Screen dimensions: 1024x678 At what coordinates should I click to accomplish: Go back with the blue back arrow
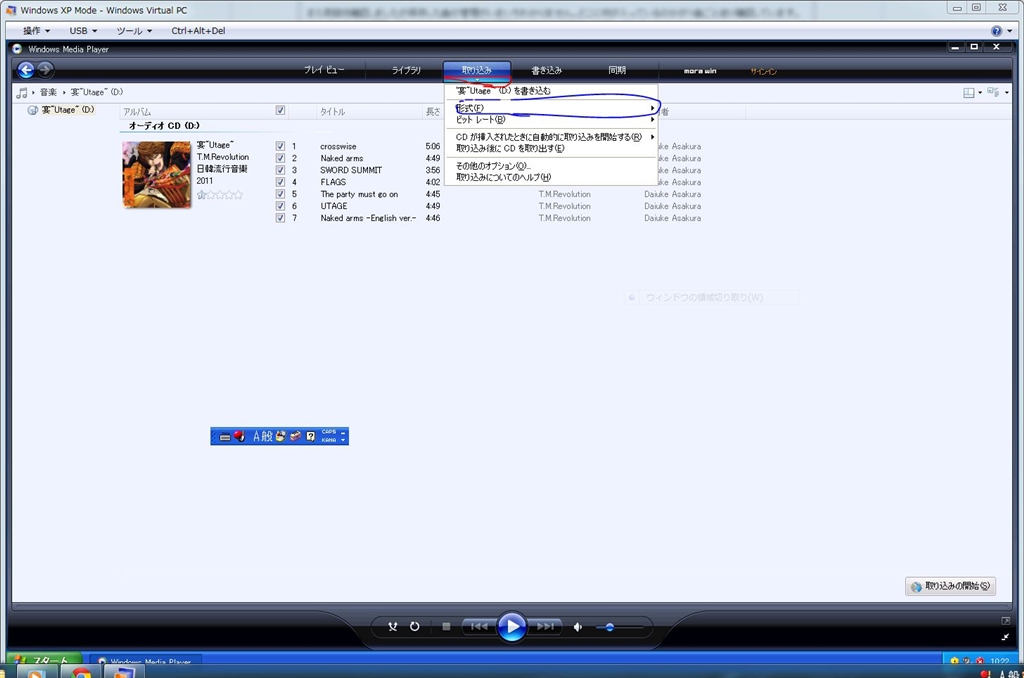pos(25,70)
